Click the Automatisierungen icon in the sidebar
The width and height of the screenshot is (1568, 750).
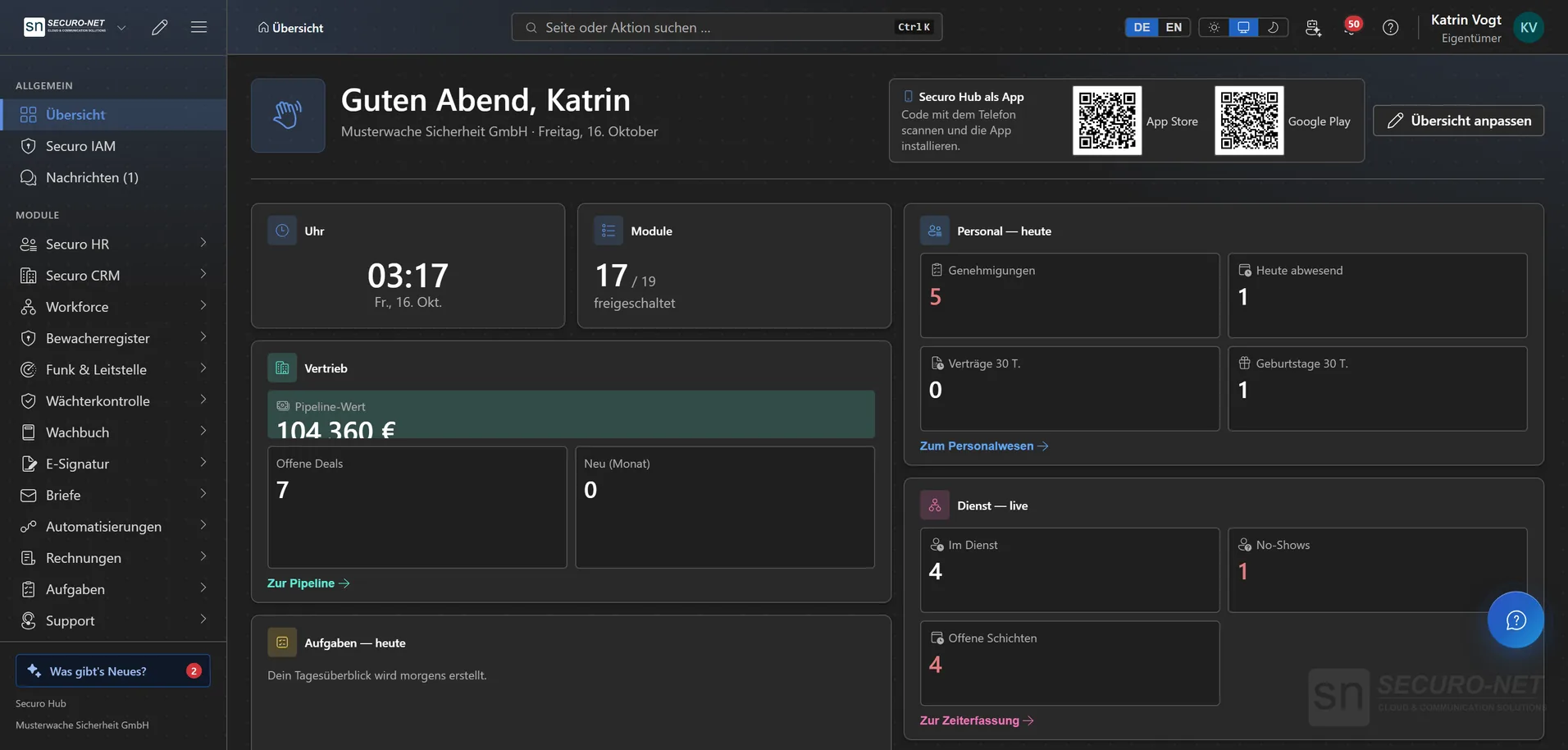coord(29,526)
